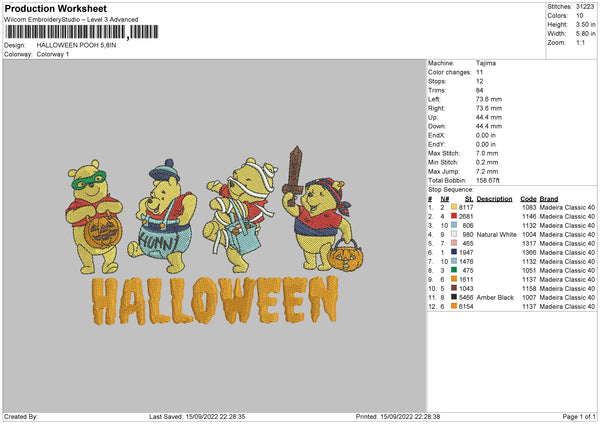Screen dimensions: 600x424
Task: Click the Pooh with green mask
Action: click(98, 212)
